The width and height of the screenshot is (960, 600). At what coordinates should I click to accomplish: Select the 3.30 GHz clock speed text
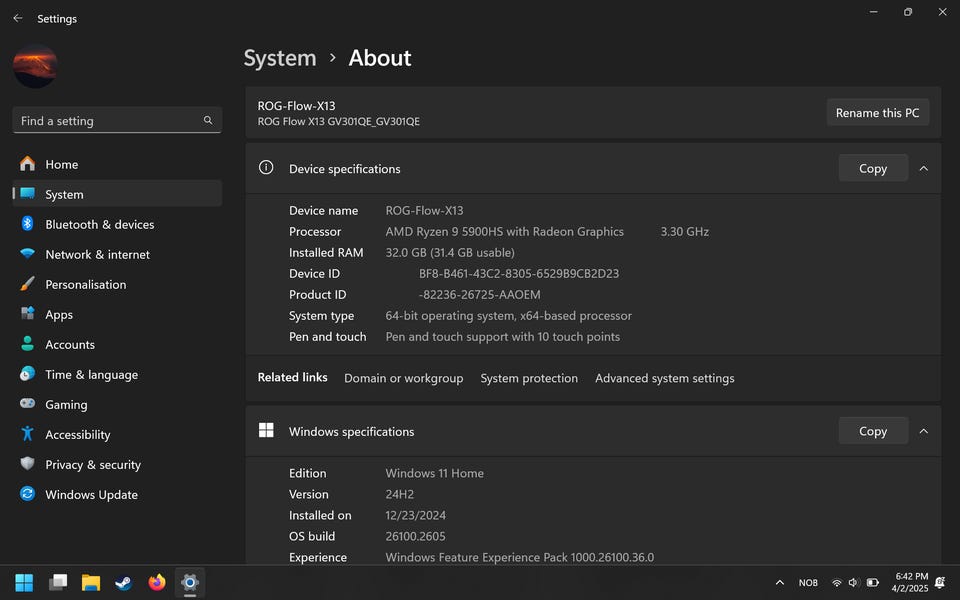click(684, 231)
